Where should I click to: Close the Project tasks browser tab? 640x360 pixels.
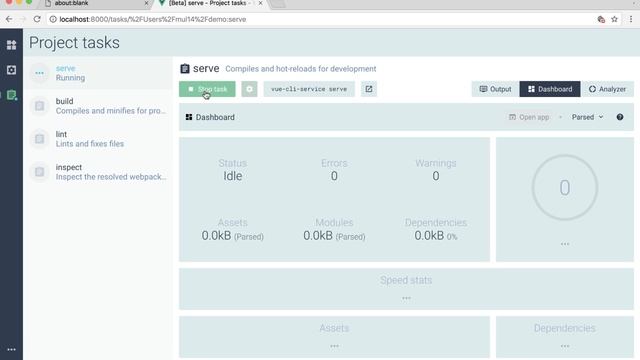coord(260,3)
